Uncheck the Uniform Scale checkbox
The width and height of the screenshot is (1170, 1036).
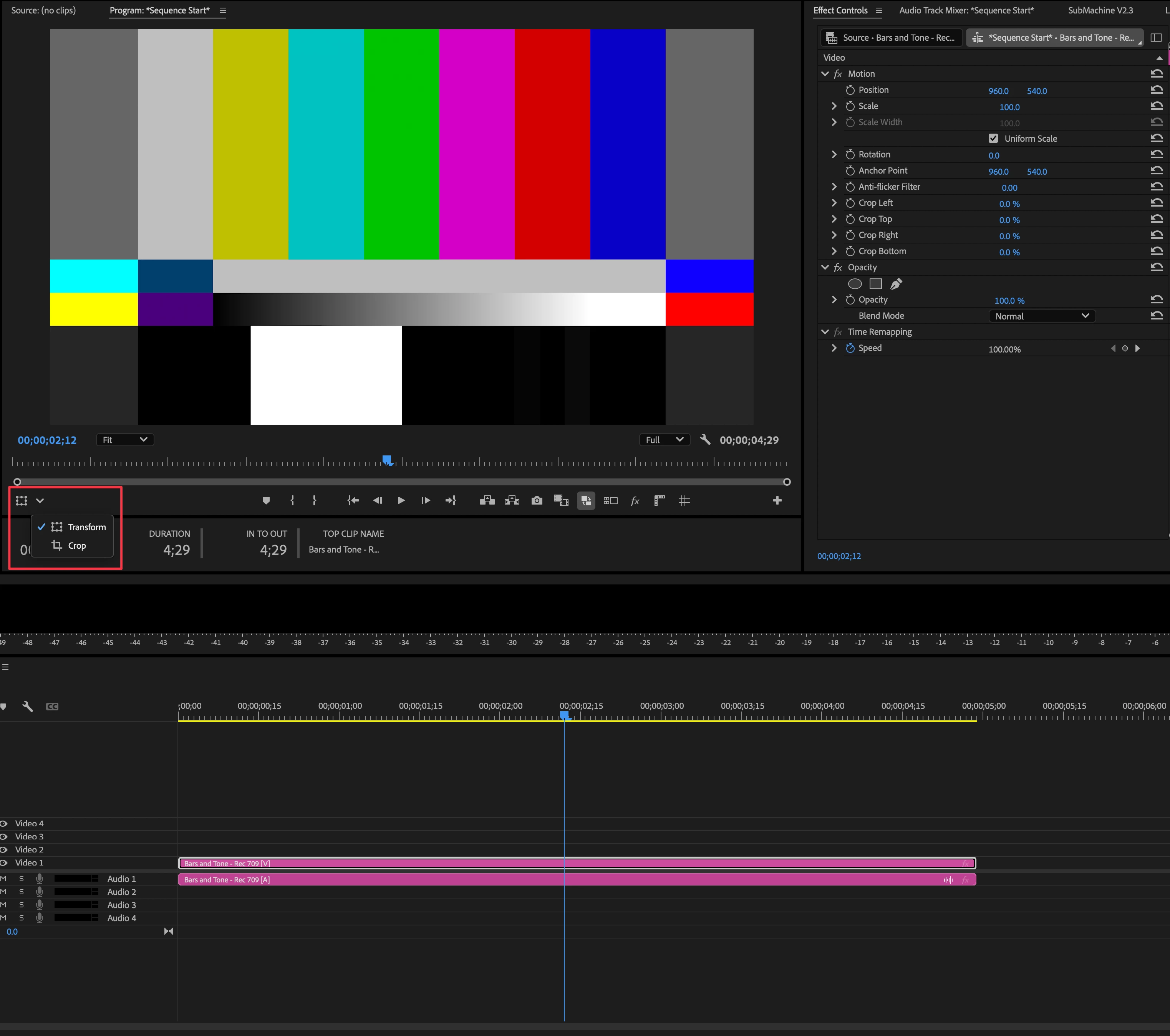pyautogui.click(x=993, y=139)
